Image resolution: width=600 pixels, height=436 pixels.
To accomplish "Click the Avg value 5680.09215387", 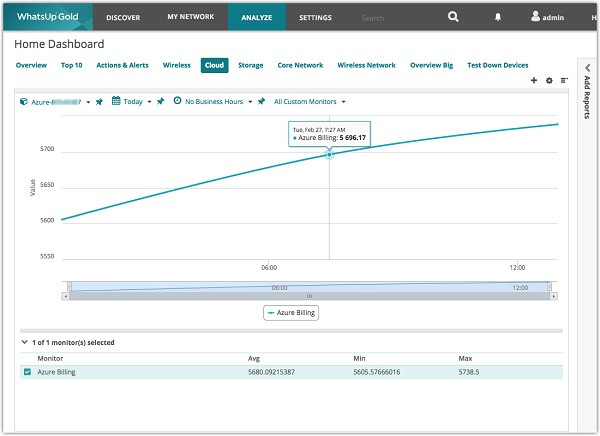I will [x=271, y=372].
